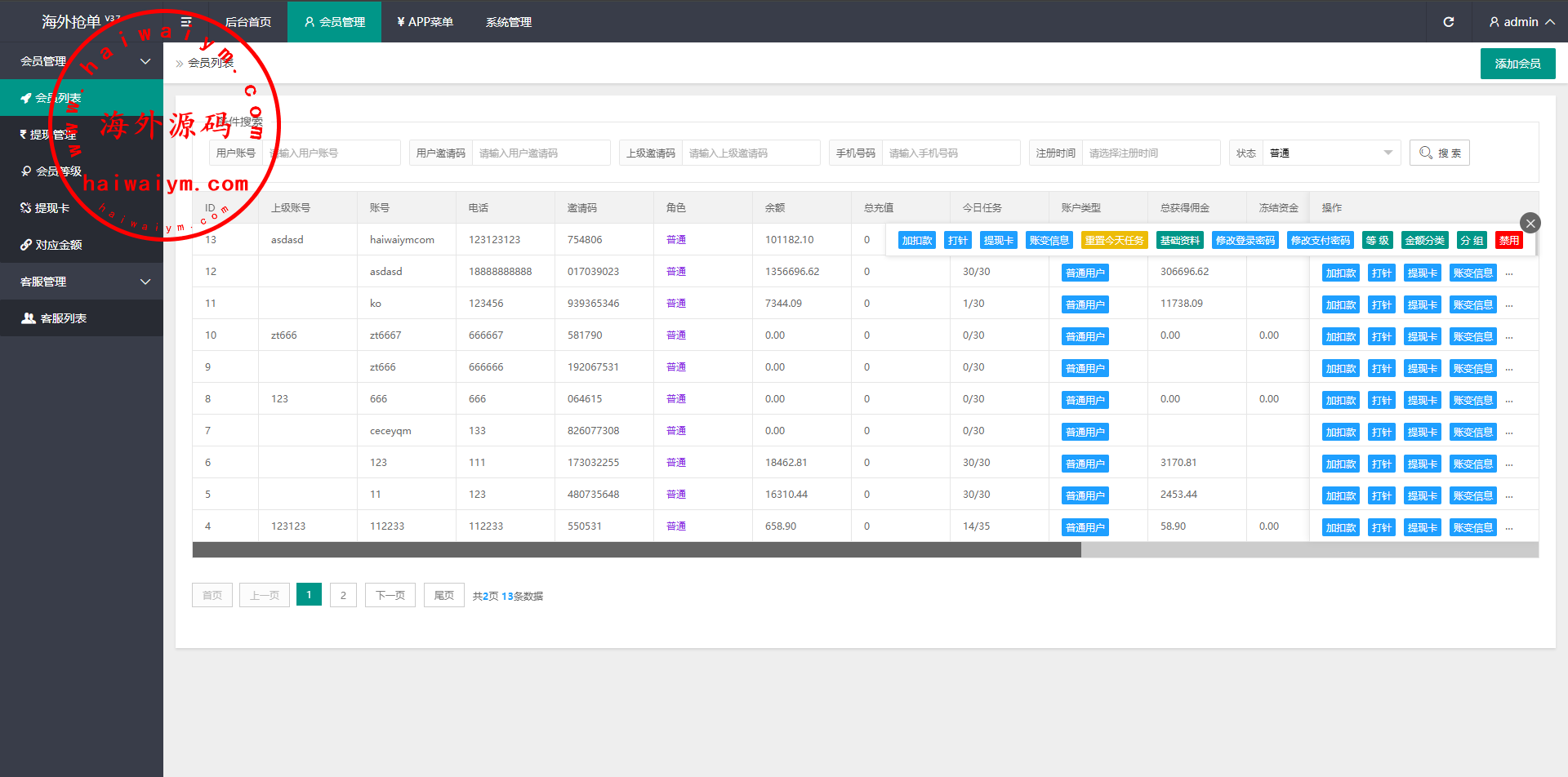
Task: Toggle the sidebar collapse hamburger icon
Action: pyautogui.click(x=186, y=22)
